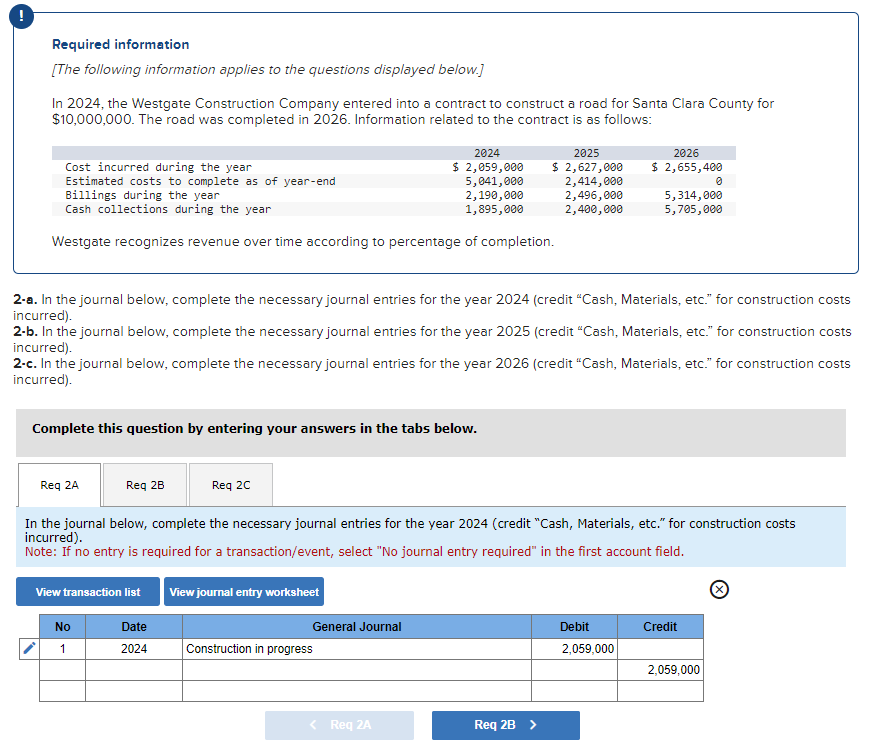Click the No column header

tap(62, 626)
